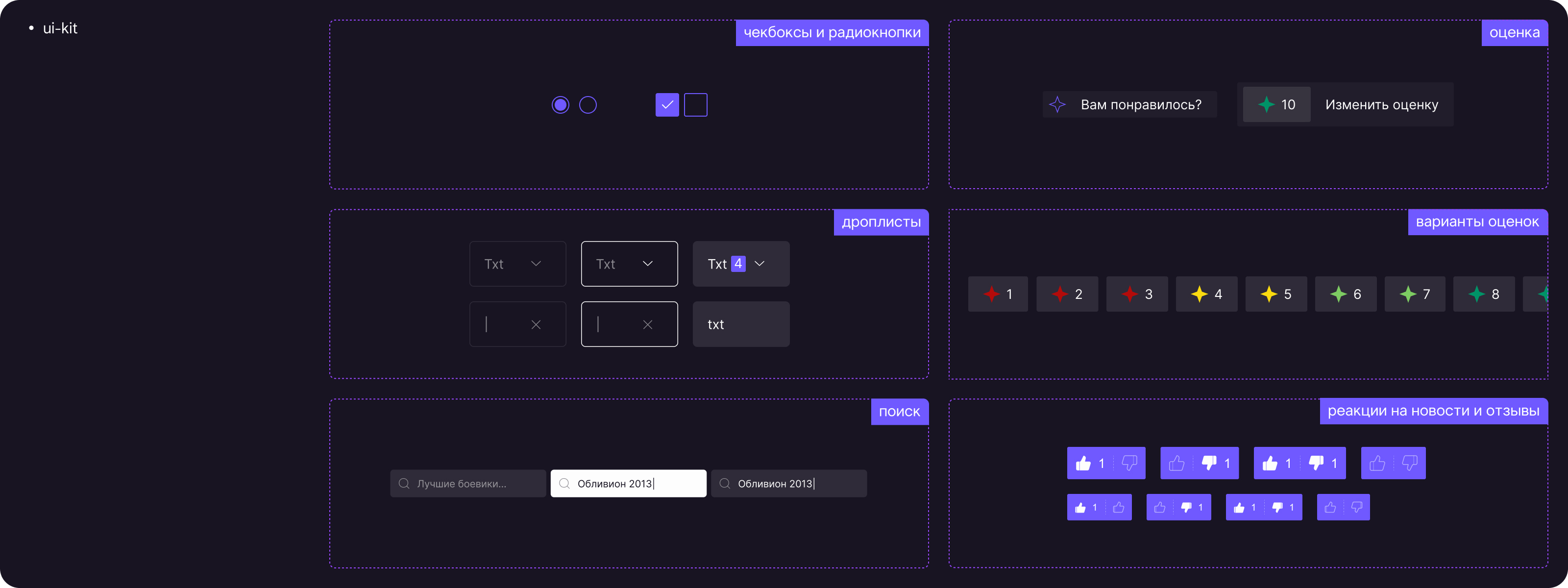
Task: Check the empty checkbox
Action: point(695,105)
